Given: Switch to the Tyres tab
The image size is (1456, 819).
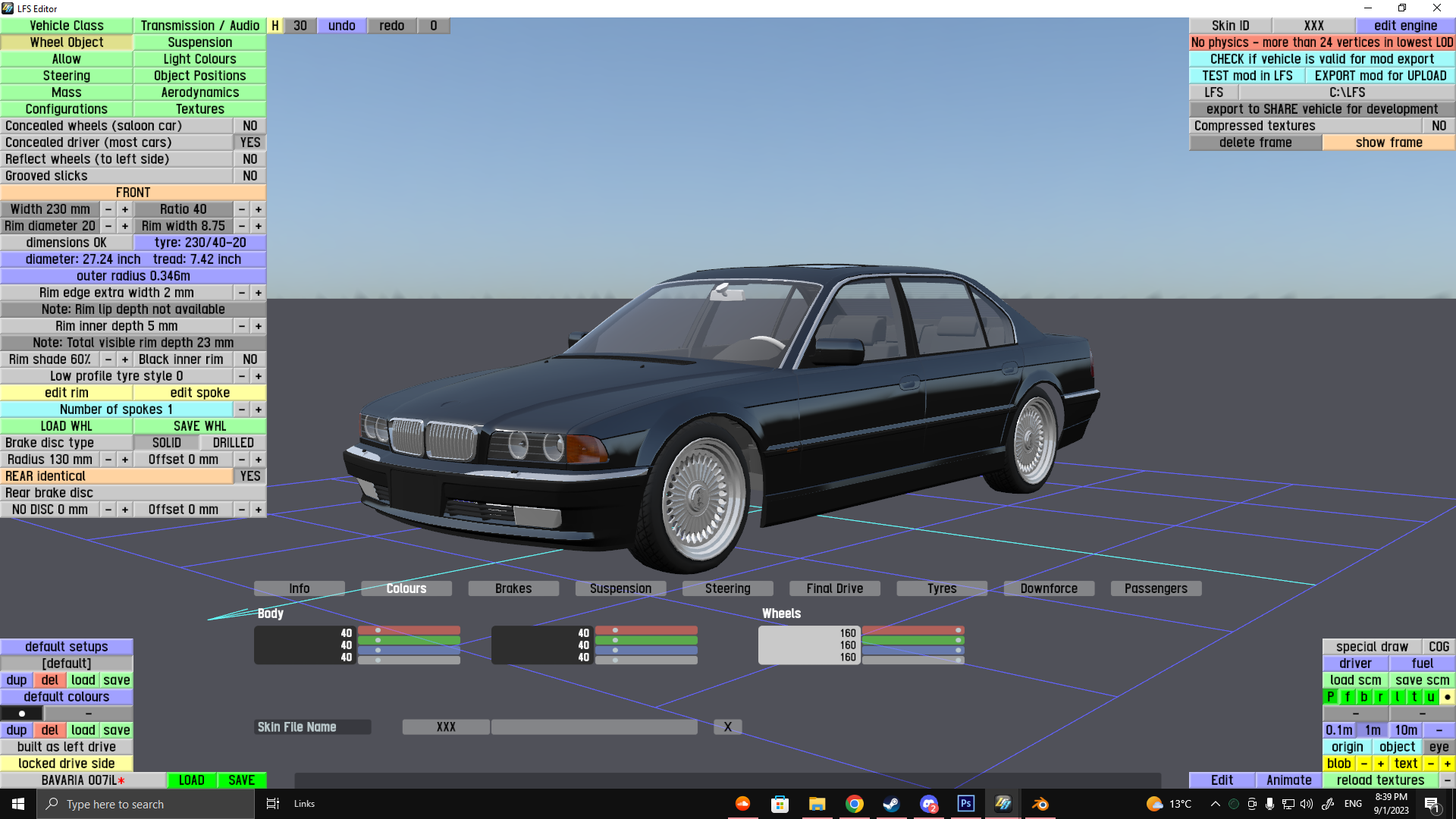Looking at the screenshot, I should click(x=941, y=588).
